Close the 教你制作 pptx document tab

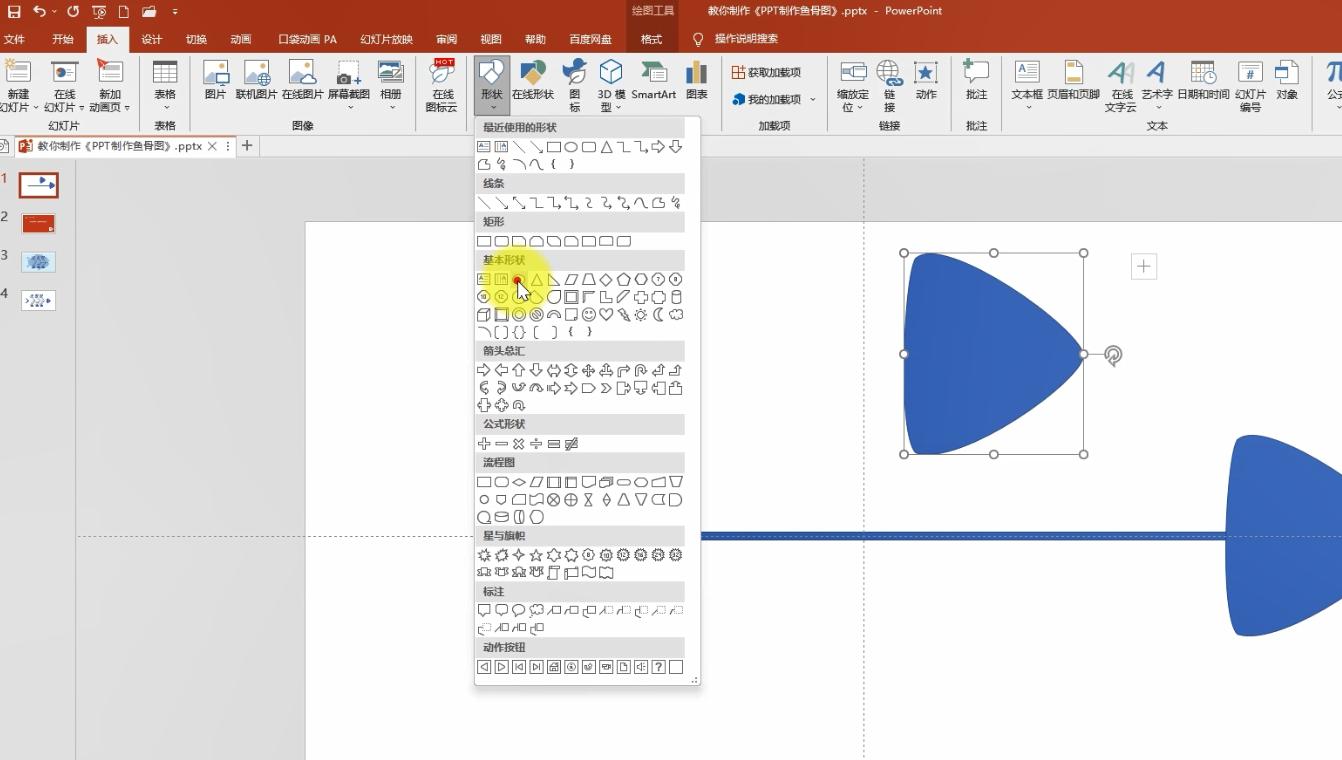tap(212, 146)
